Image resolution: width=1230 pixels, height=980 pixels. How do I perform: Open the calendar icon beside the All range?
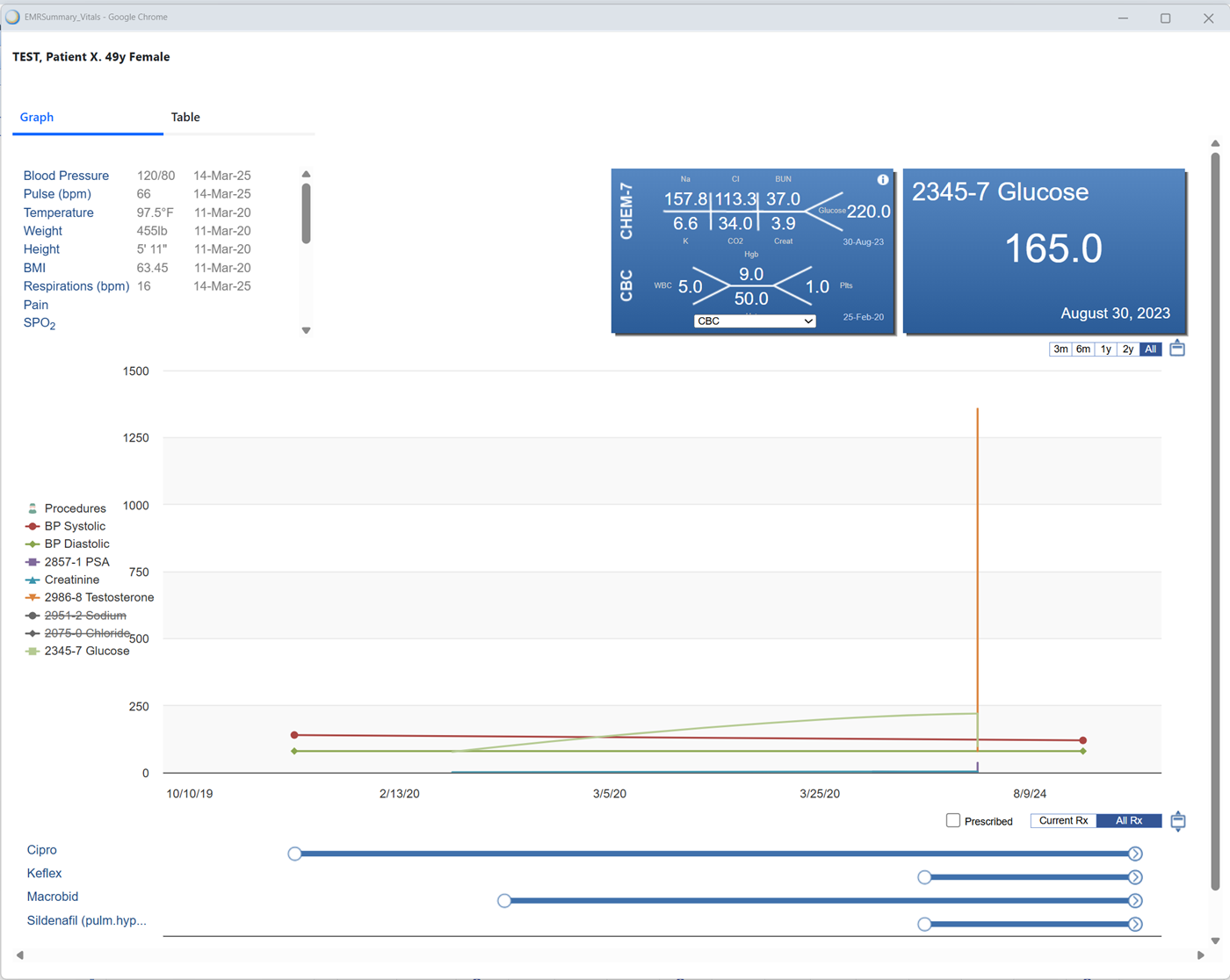[x=1177, y=349]
